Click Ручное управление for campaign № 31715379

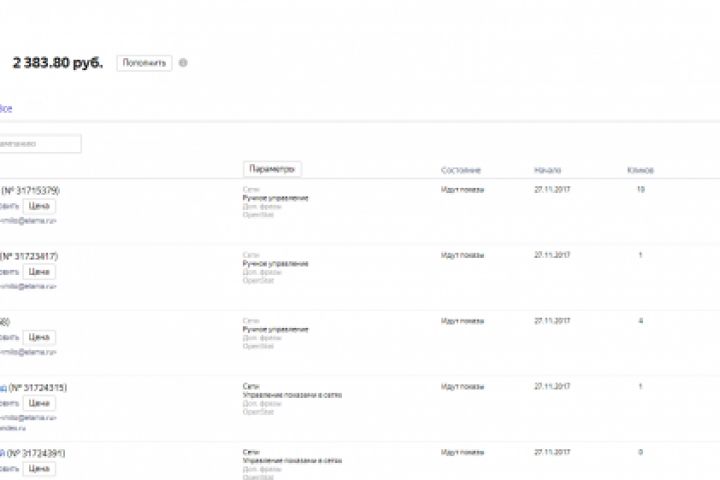[276, 198]
